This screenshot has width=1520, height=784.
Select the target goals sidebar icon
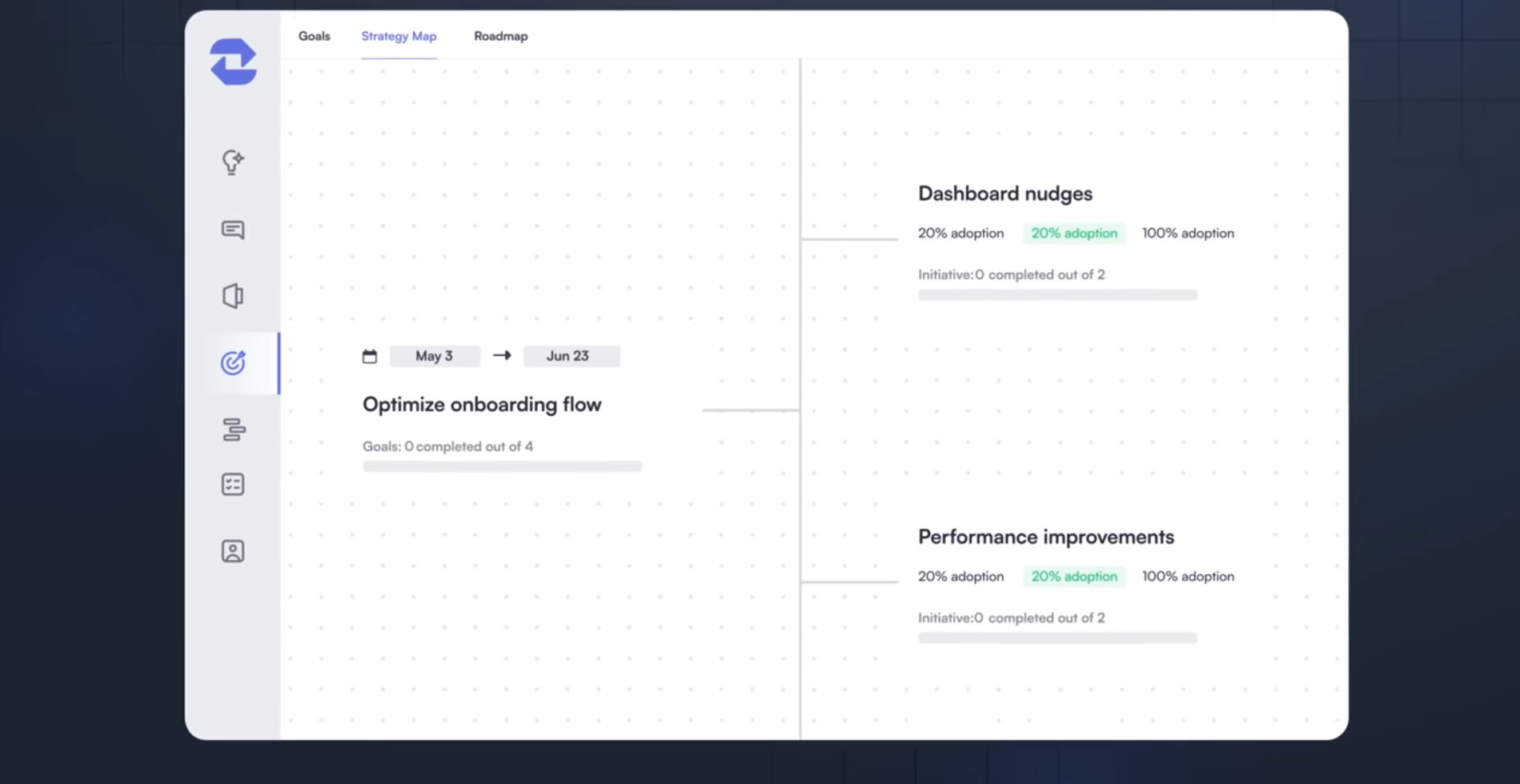pyautogui.click(x=233, y=362)
